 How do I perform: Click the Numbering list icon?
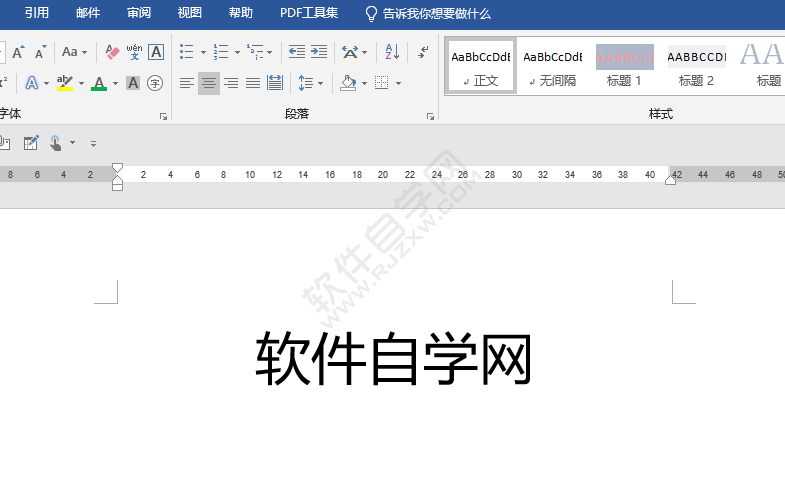click(221, 52)
